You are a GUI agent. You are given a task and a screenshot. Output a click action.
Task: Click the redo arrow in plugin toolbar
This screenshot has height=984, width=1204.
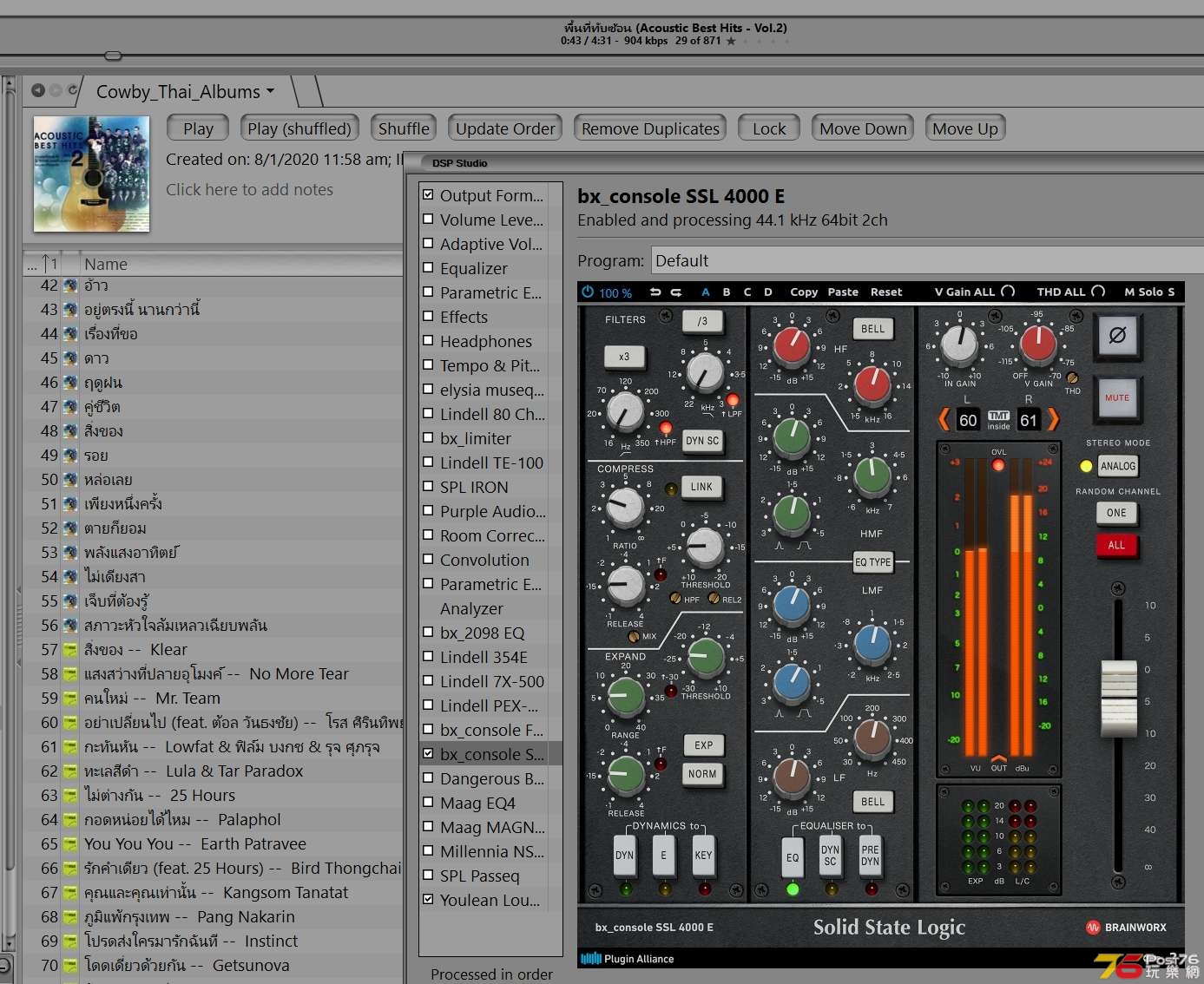point(676,292)
